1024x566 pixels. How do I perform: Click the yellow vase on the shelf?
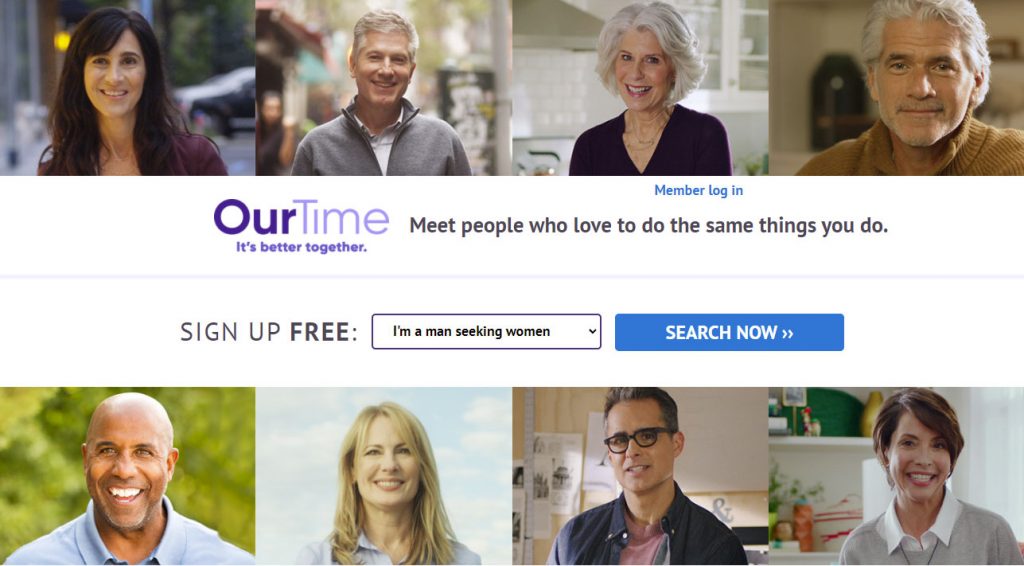(872, 414)
